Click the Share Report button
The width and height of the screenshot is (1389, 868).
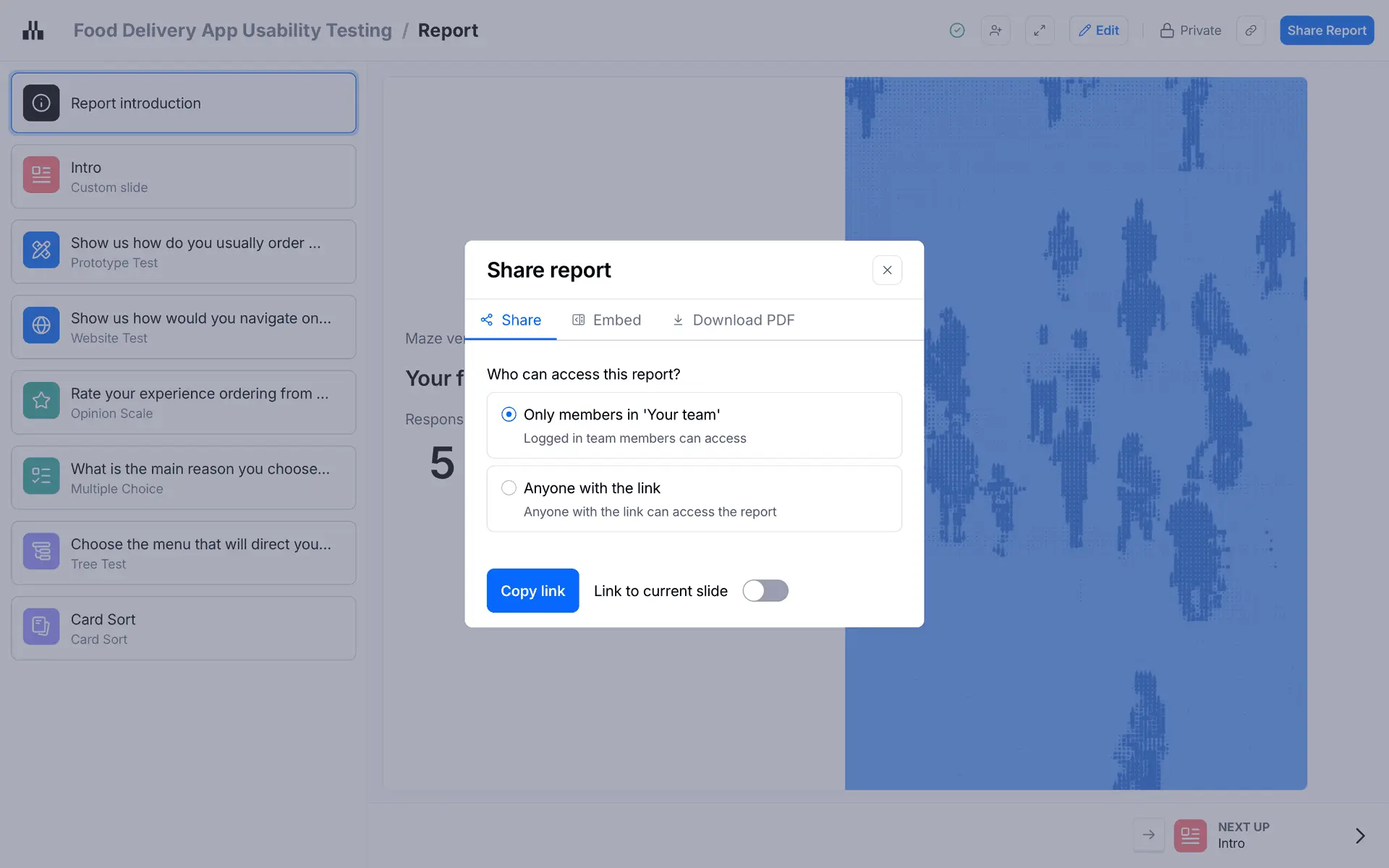click(1326, 30)
